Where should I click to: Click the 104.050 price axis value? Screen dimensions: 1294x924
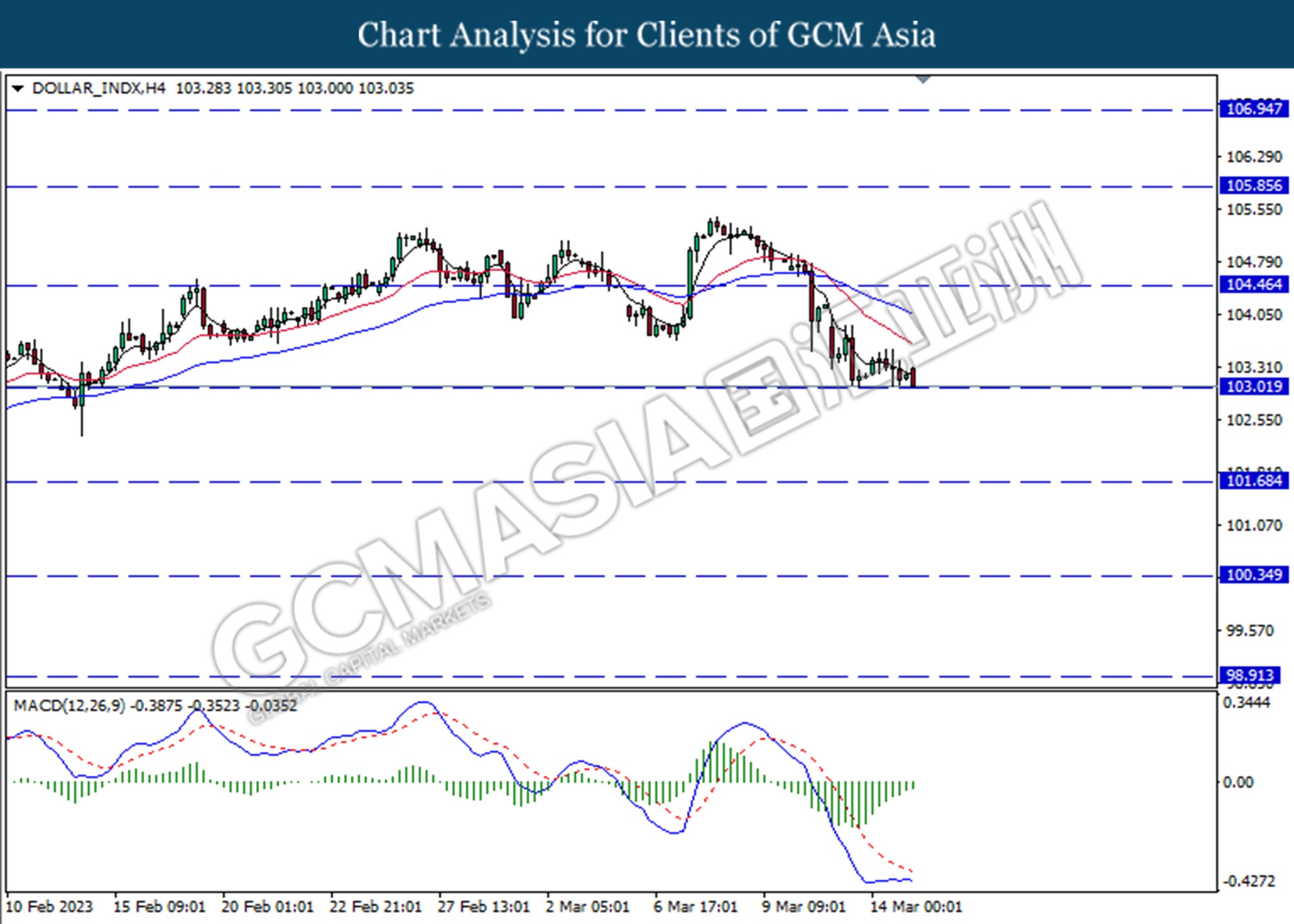pyautogui.click(x=1254, y=314)
